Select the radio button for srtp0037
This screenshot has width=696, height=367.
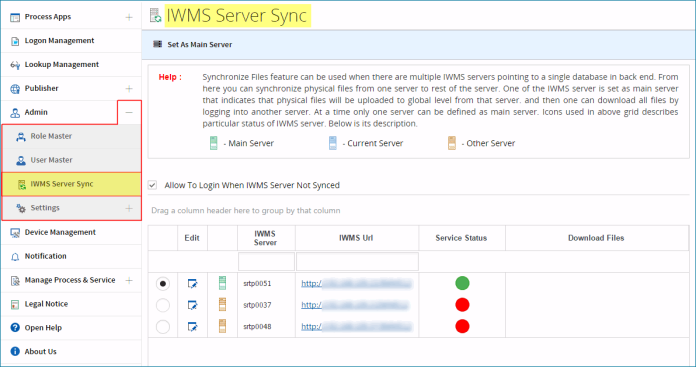click(163, 305)
